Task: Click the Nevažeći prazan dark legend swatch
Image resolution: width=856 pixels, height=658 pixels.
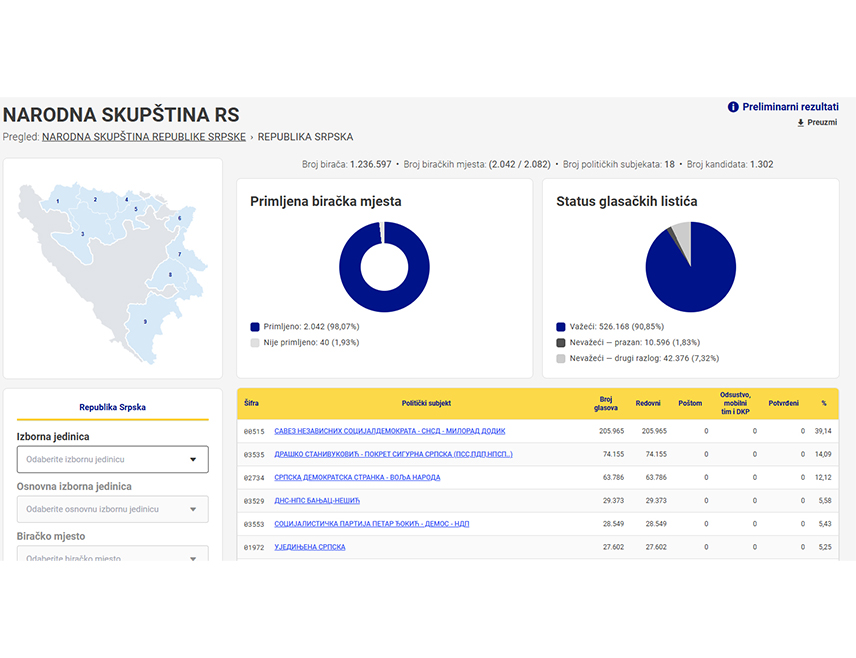Action: point(561,343)
